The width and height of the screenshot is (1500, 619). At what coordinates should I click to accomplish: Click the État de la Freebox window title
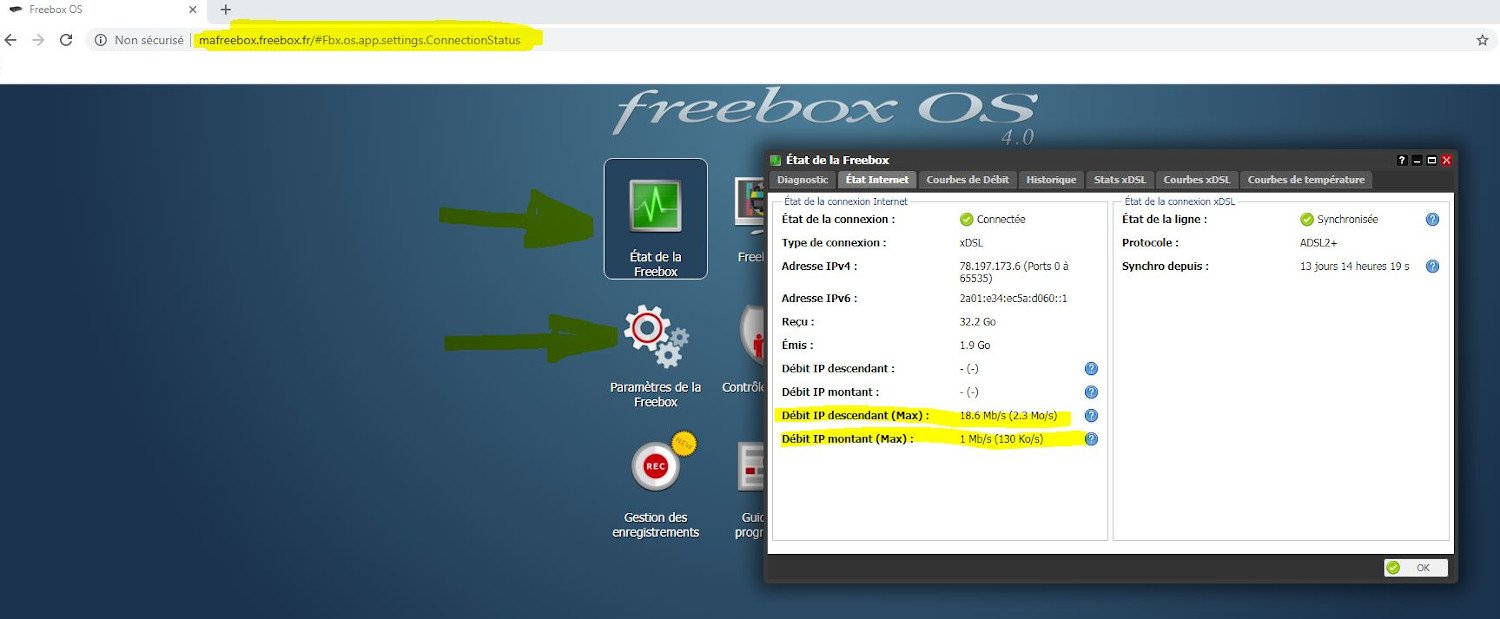837,160
